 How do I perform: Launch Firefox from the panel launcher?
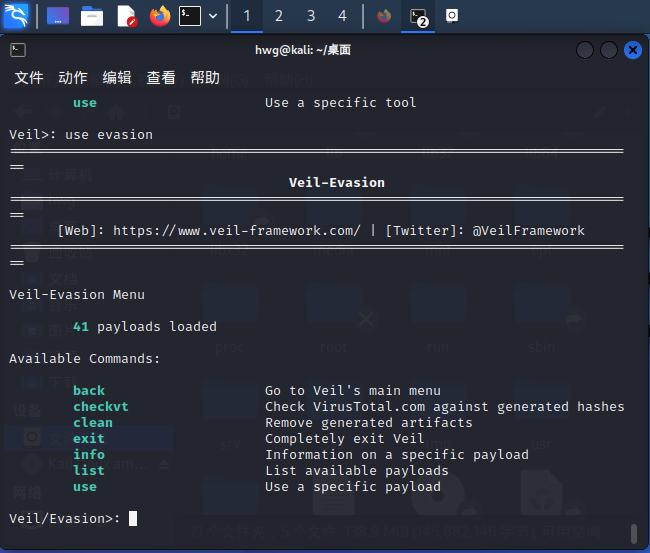[x=160, y=16]
